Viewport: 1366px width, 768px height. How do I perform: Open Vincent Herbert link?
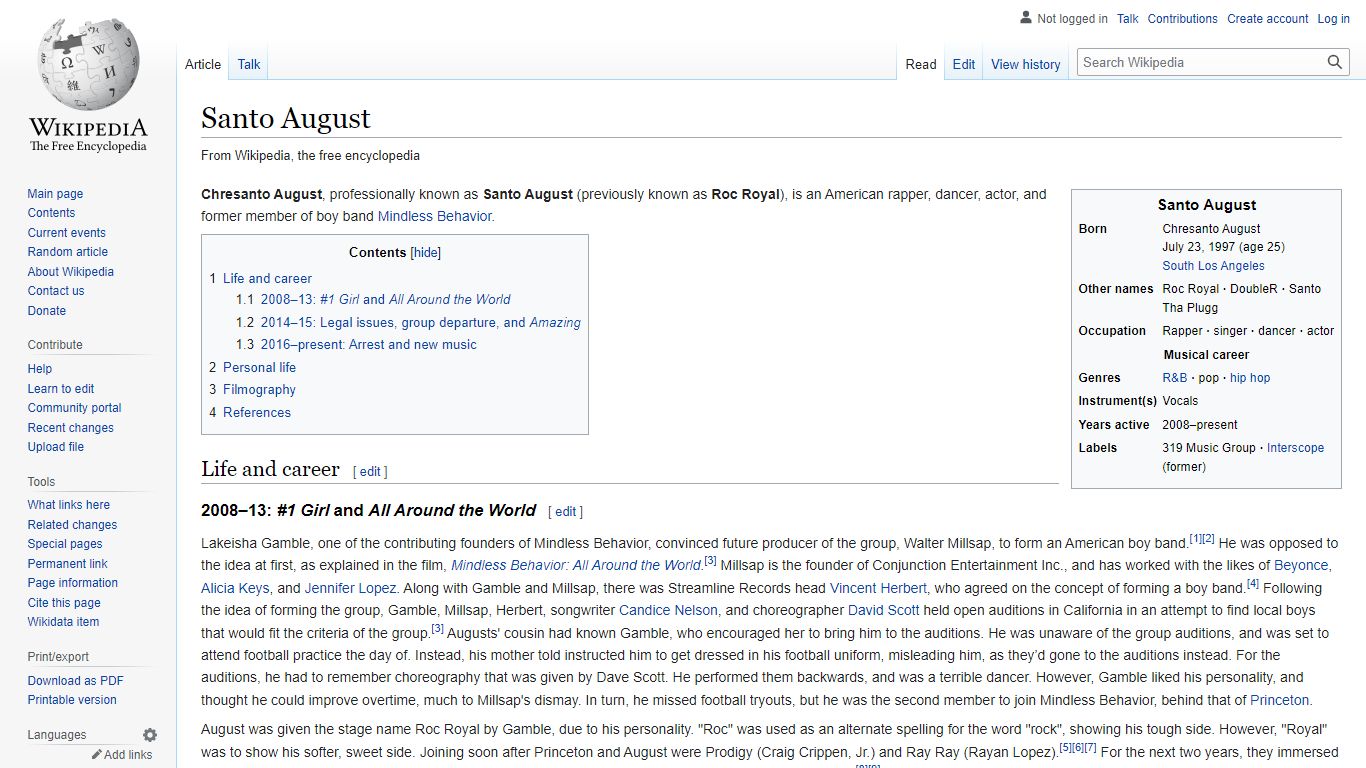pos(878,588)
